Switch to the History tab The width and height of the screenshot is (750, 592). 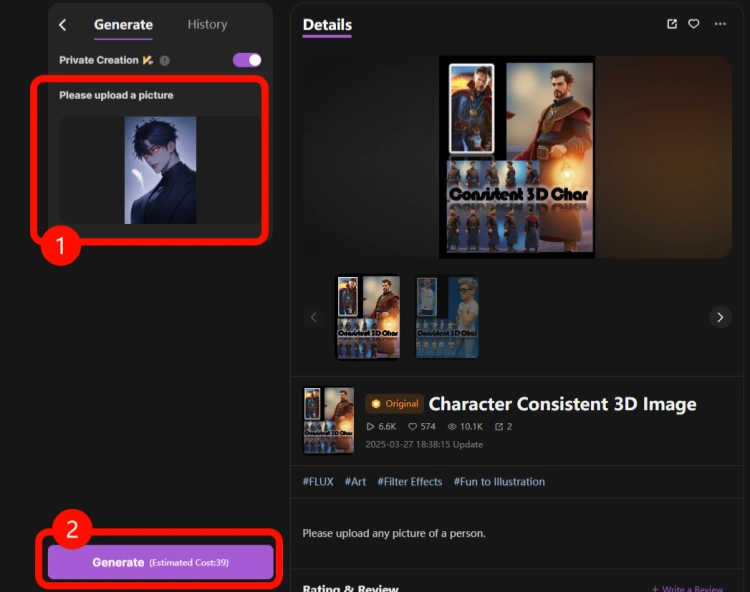[x=207, y=25]
